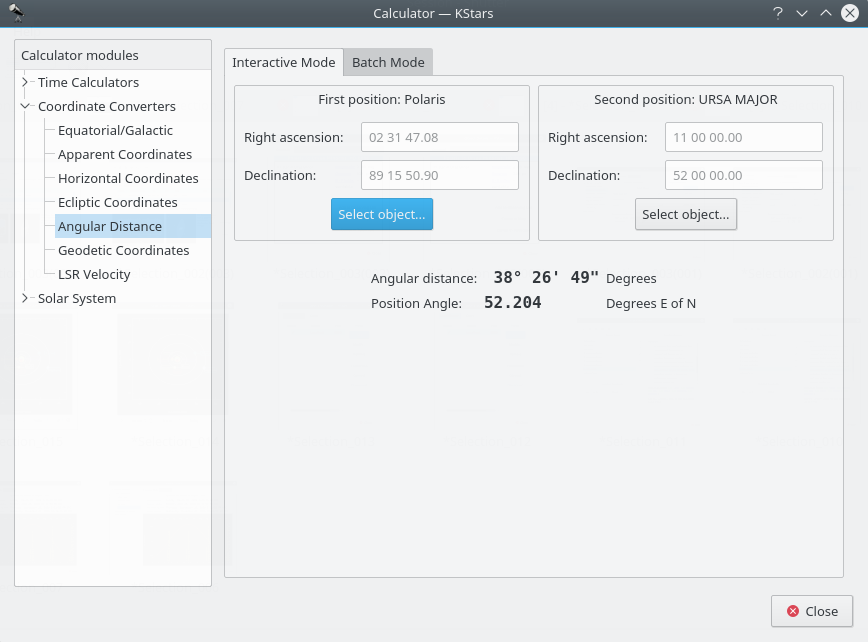Viewport: 868px width, 642px height.
Task: Open the Apparent Coordinates module
Action: (125, 154)
